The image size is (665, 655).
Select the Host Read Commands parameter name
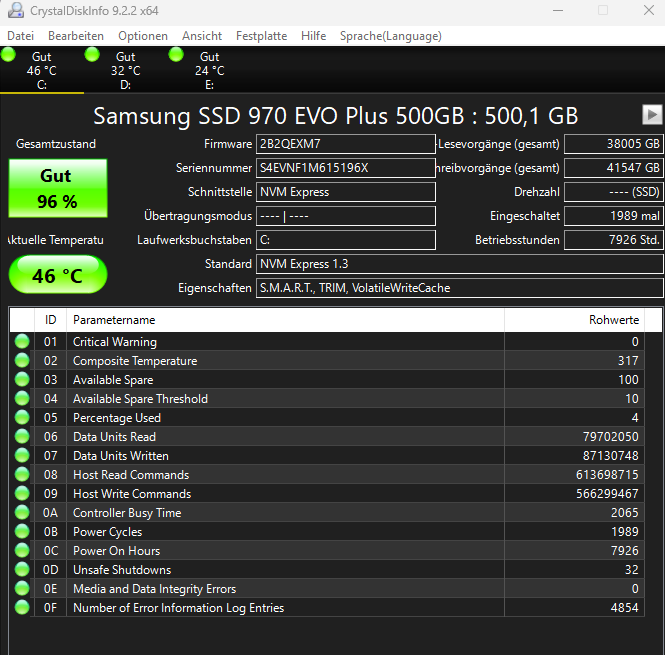(x=131, y=475)
